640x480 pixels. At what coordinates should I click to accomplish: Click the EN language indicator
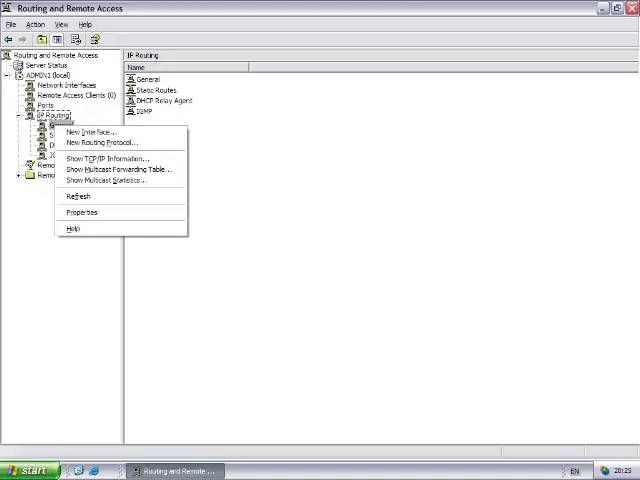(x=575, y=471)
